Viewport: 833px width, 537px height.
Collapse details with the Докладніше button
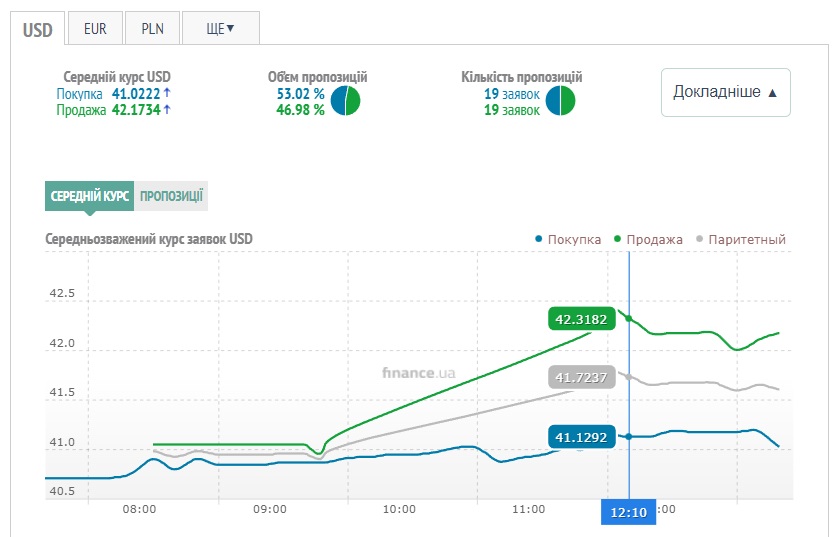click(x=725, y=92)
